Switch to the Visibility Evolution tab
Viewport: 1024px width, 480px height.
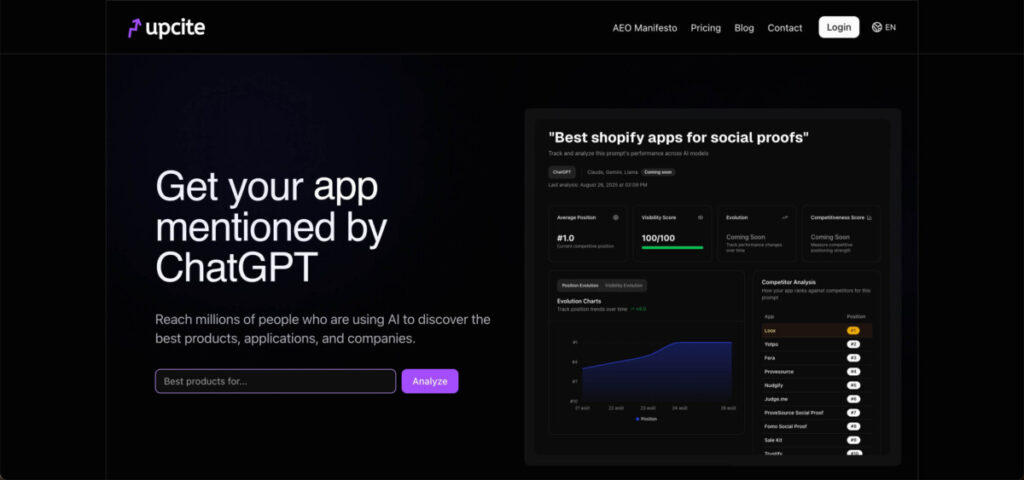click(x=624, y=285)
